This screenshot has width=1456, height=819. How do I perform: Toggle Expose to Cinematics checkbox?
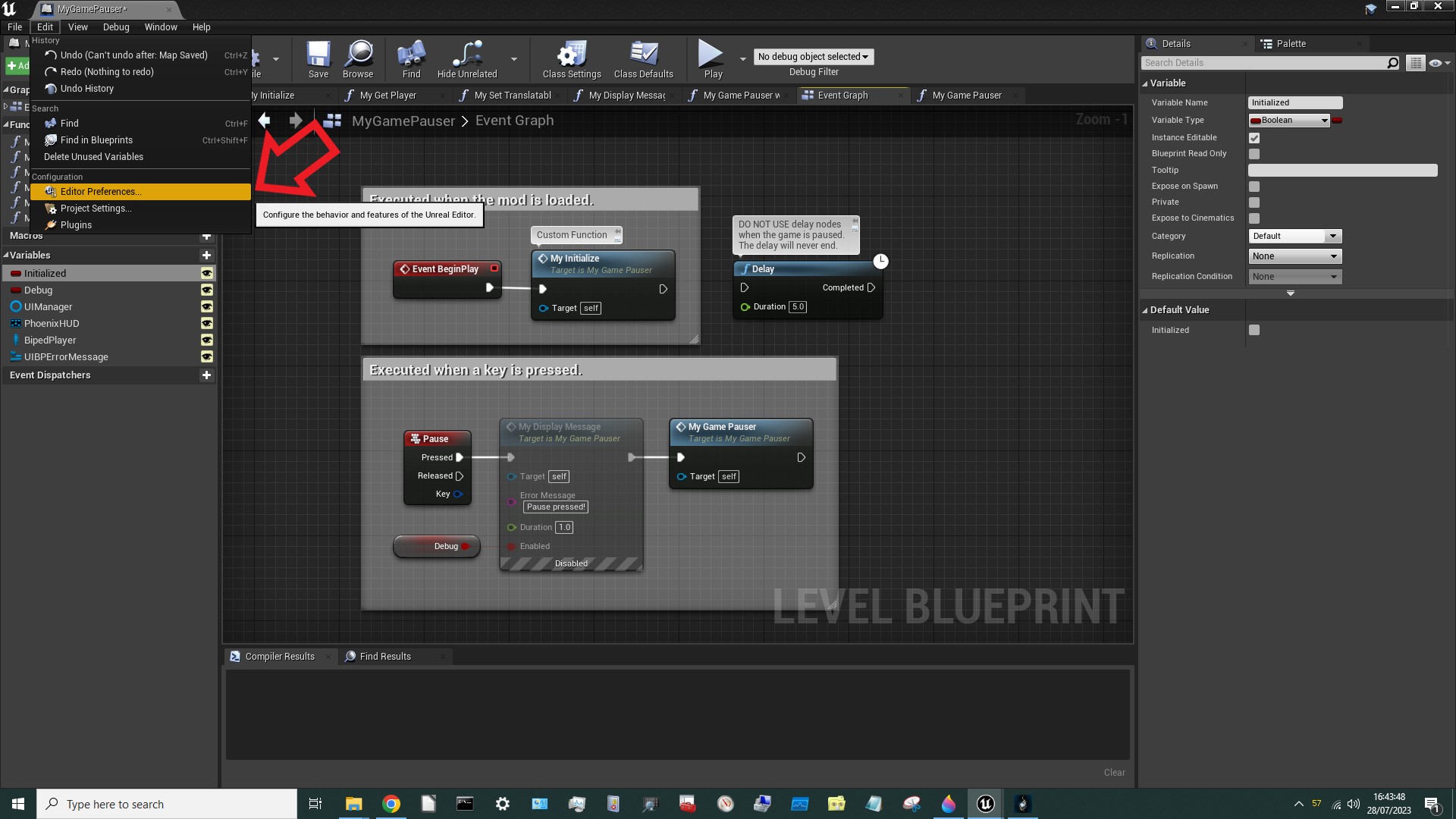(x=1254, y=218)
